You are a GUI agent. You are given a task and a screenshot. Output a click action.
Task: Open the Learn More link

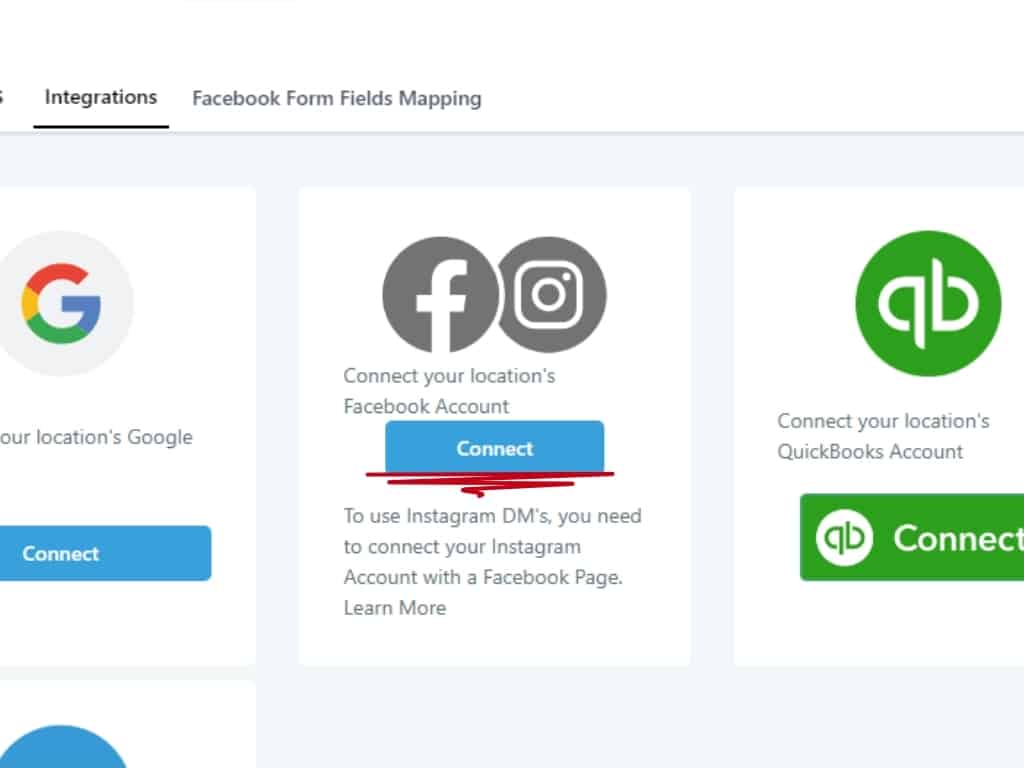point(394,608)
